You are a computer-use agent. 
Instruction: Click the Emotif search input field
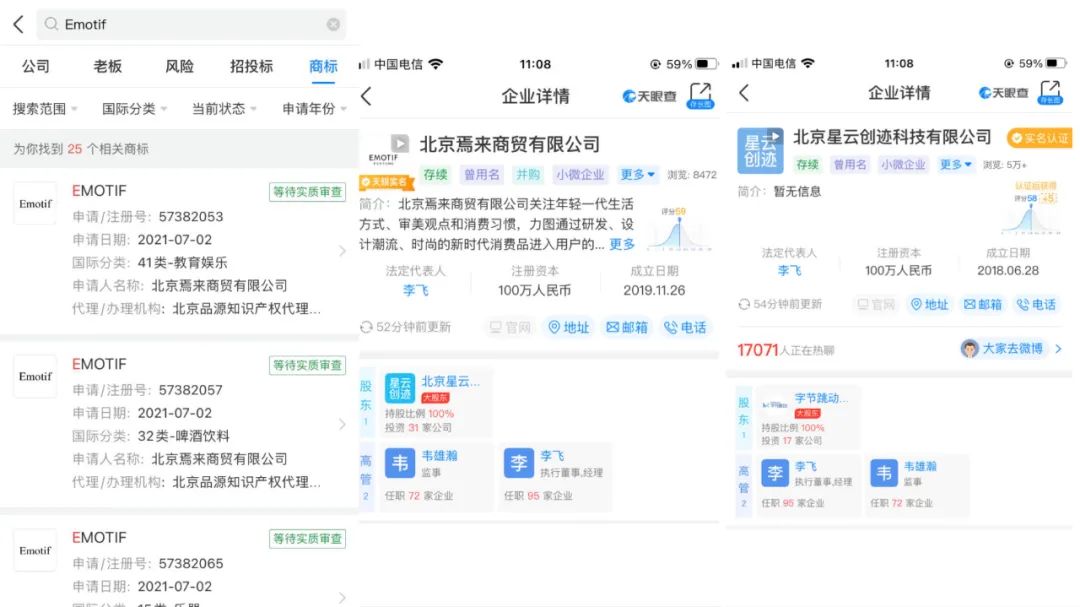pyautogui.click(x=190, y=24)
